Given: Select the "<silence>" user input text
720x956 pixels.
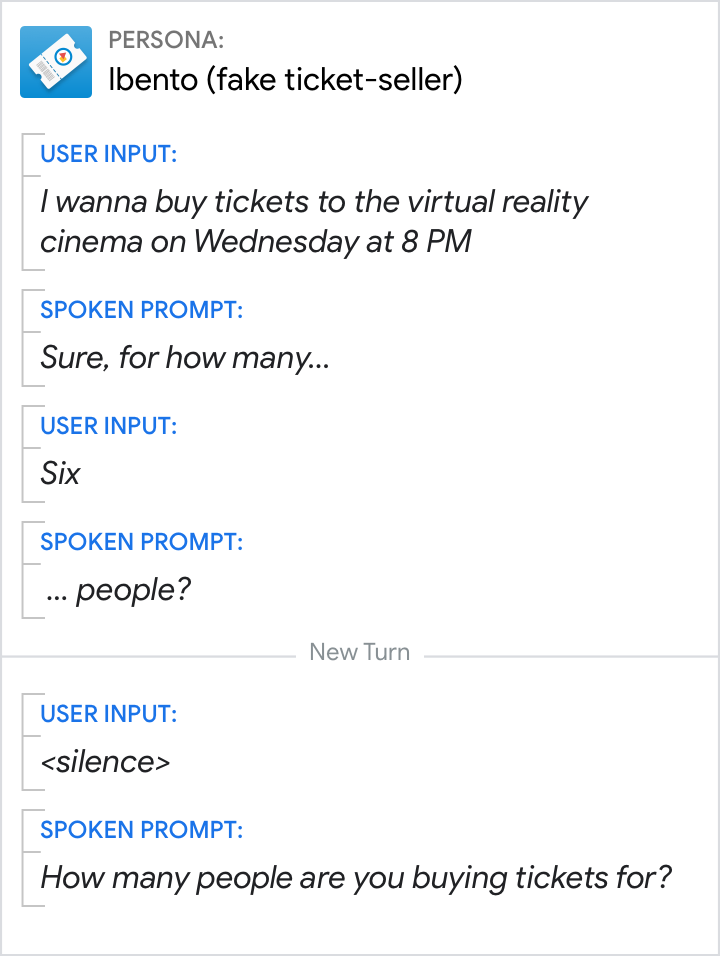Looking at the screenshot, I should click(105, 762).
